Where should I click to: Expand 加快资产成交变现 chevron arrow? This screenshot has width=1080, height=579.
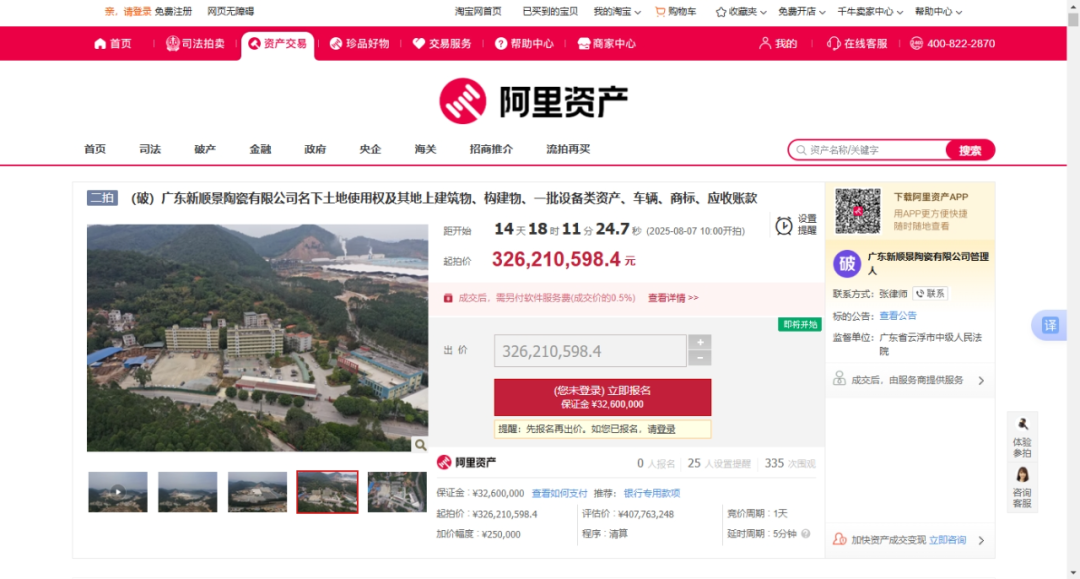pyautogui.click(x=982, y=540)
